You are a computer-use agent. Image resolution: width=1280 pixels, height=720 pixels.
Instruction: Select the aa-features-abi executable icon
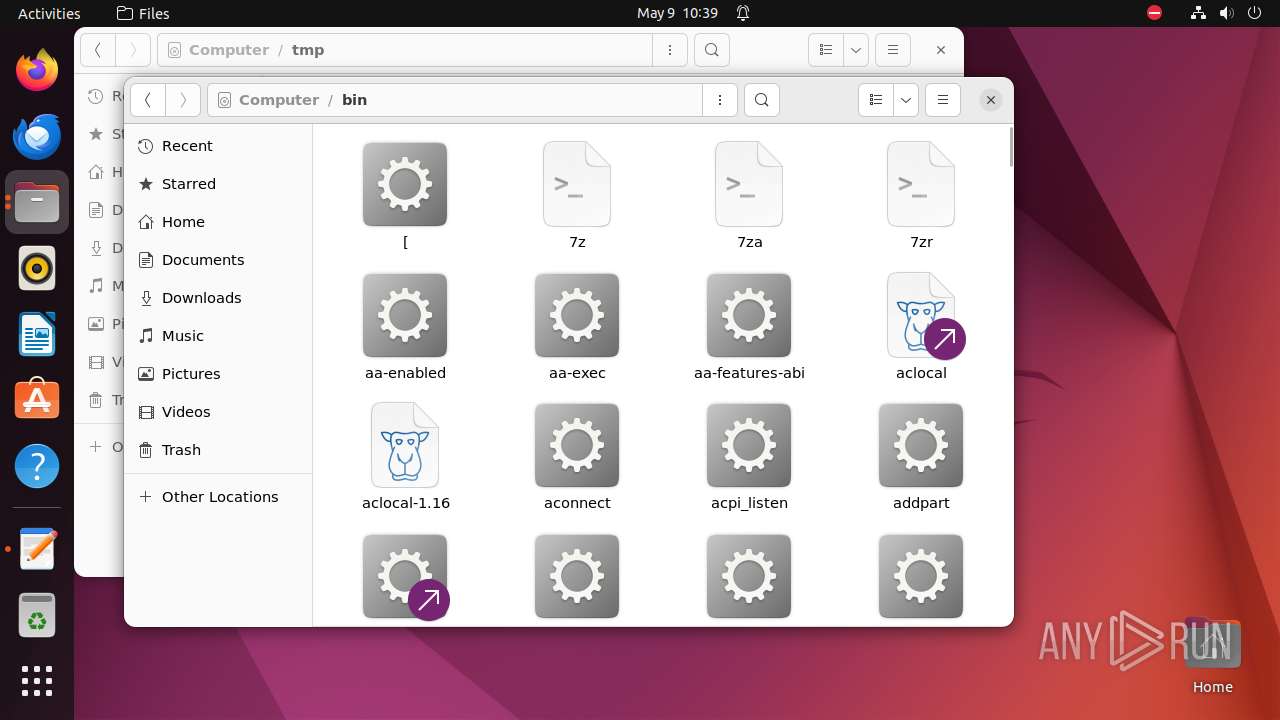[x=749, y=315]
